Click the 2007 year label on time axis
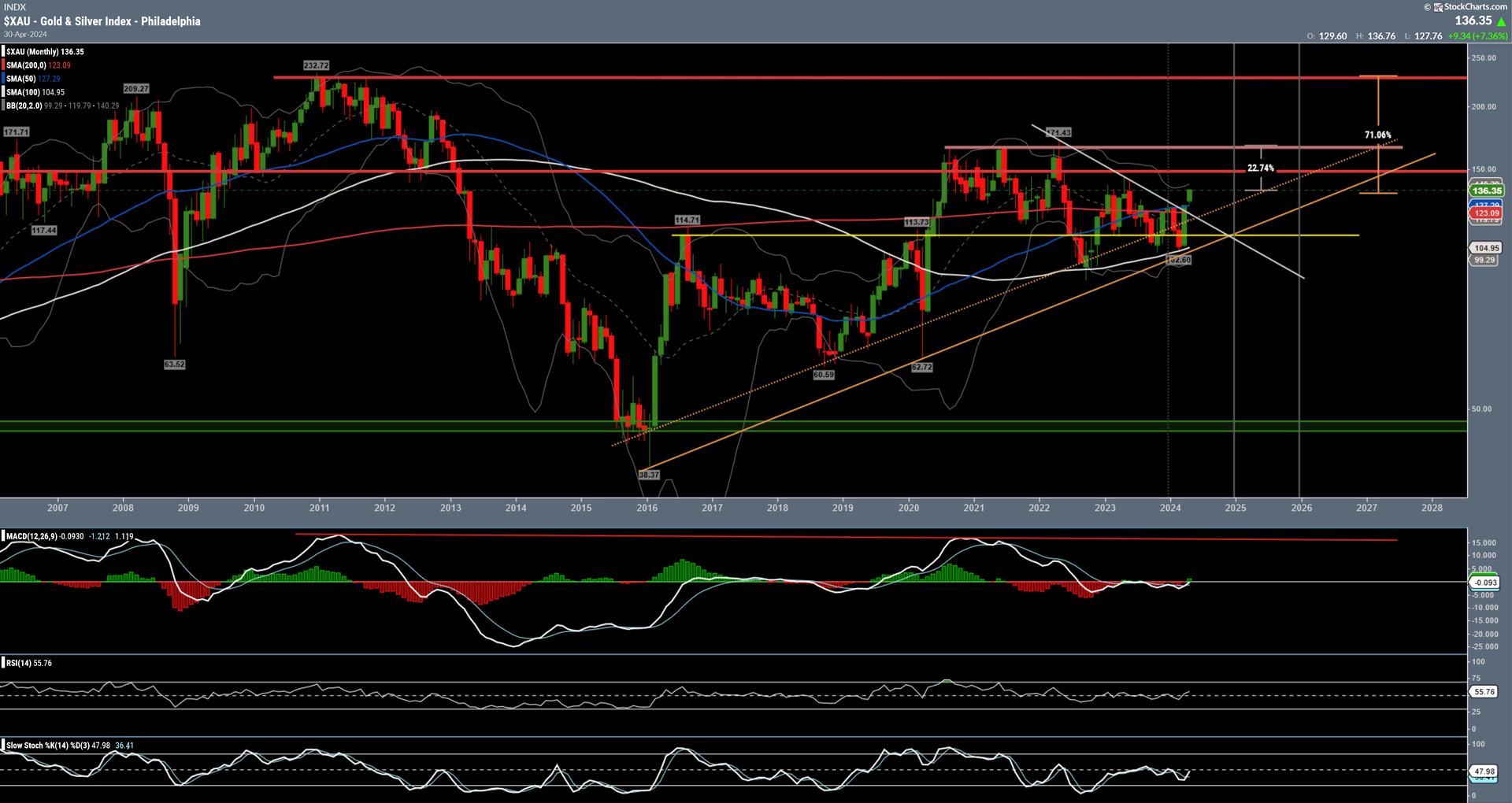The height and width of the screenshot is (803, 1512). (57, 508)
